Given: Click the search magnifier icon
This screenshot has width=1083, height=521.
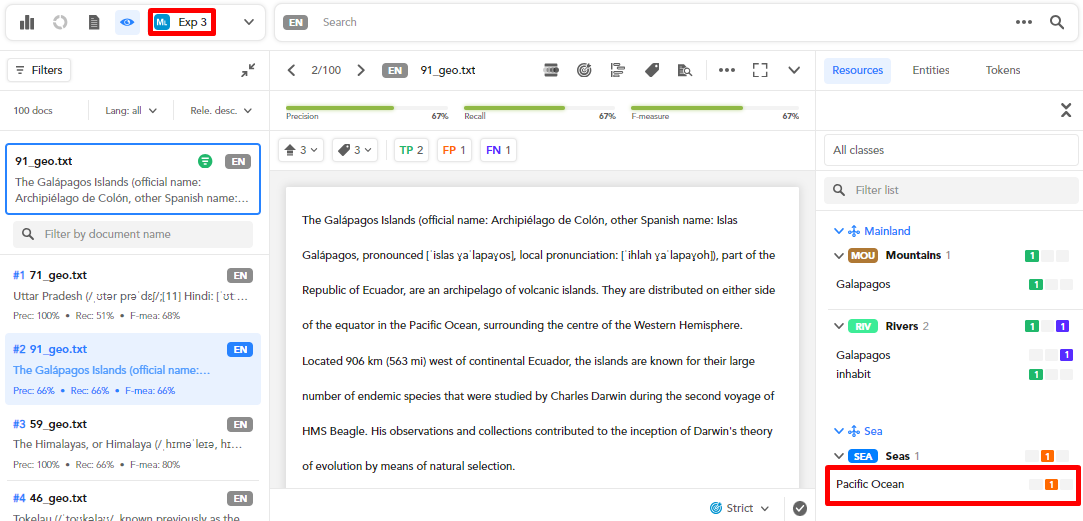Looking at the screenshot, I should tap(1057, 22).
